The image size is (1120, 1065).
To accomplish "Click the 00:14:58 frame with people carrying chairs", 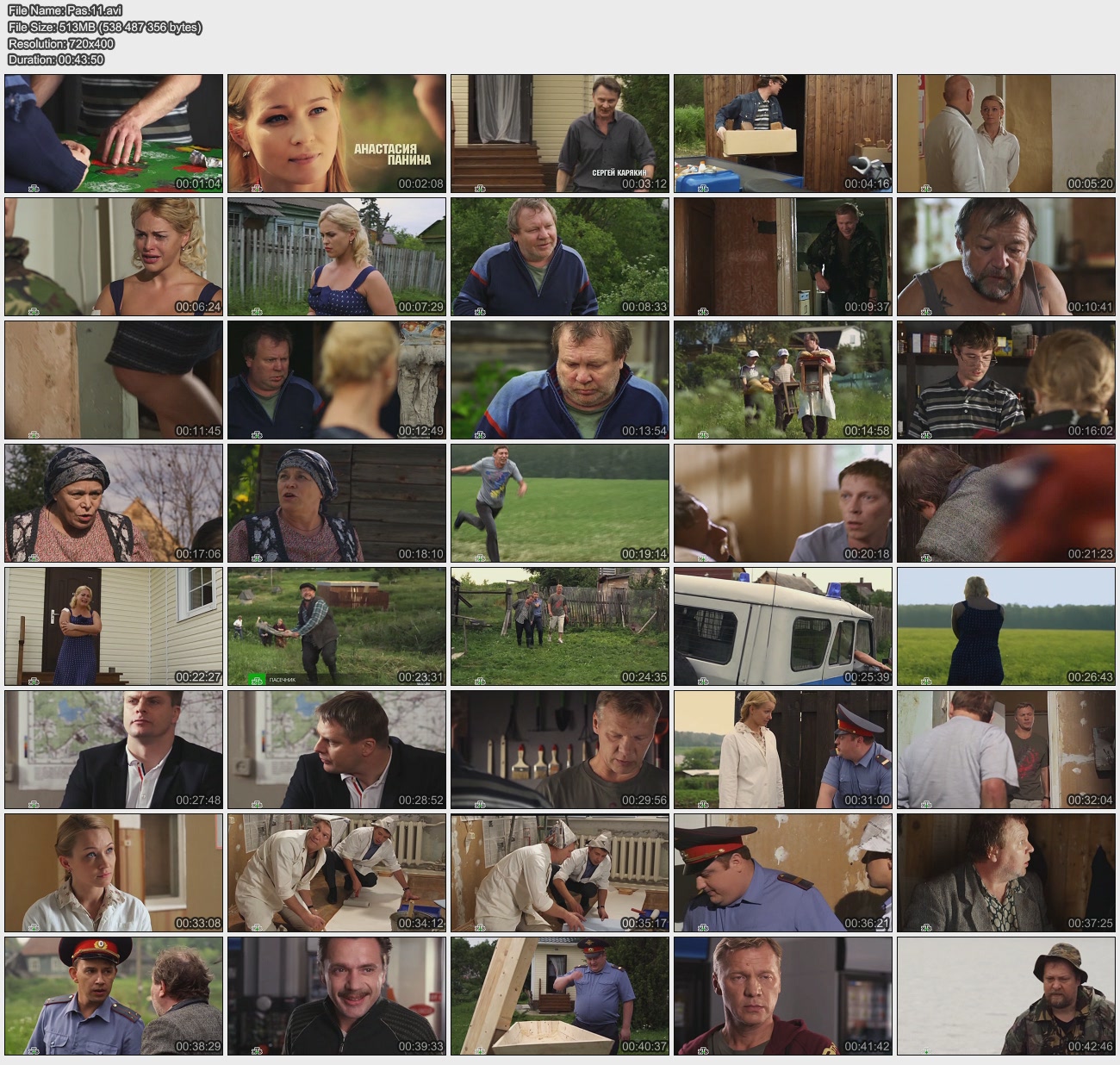I will (x=783, y=380).
